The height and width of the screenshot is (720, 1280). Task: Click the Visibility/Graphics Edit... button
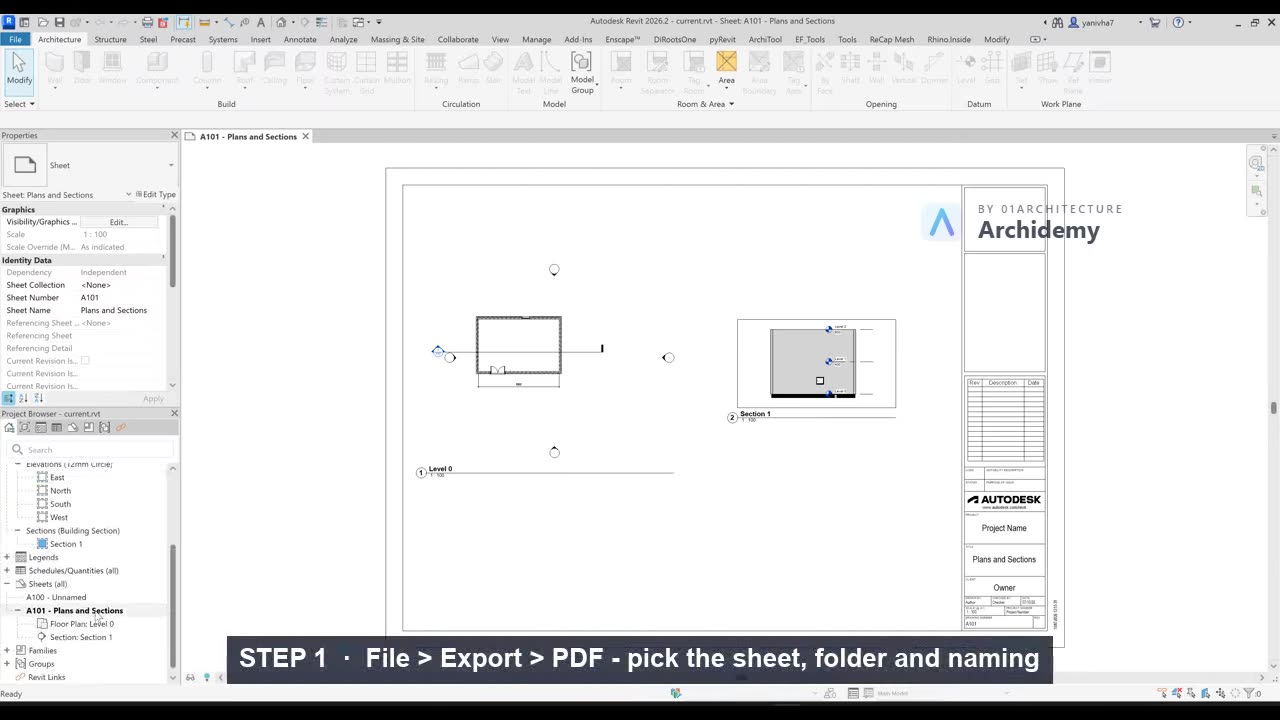[119, 222]
